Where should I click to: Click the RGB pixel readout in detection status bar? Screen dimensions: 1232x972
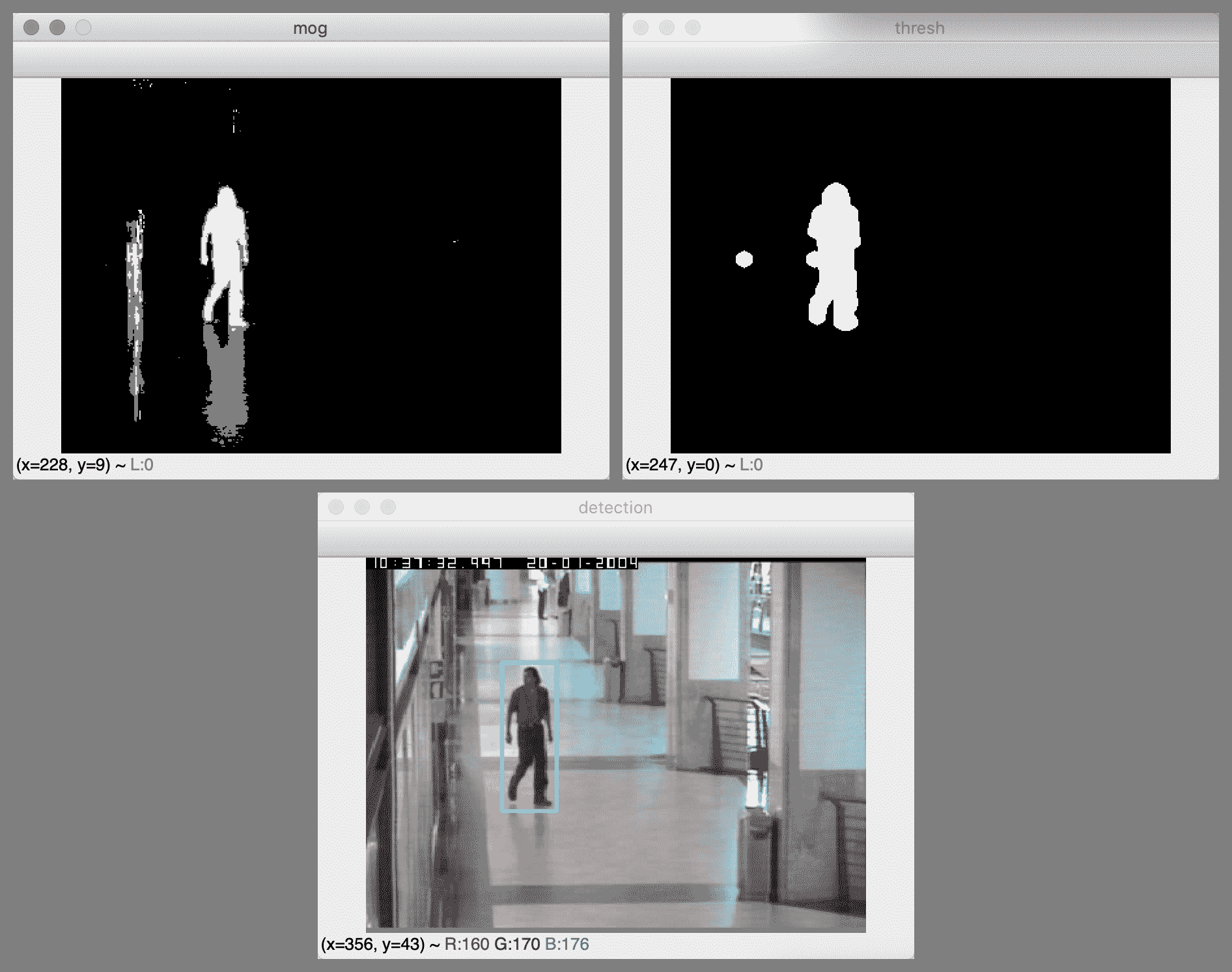[x=516, y=944]
